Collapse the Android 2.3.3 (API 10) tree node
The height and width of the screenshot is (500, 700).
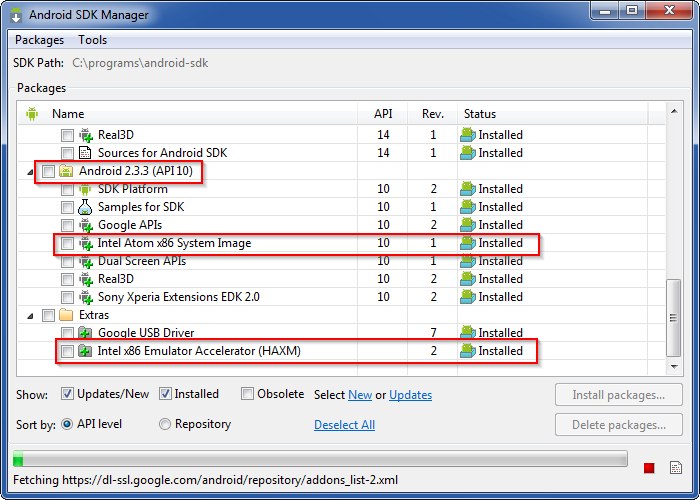point(30,172)
